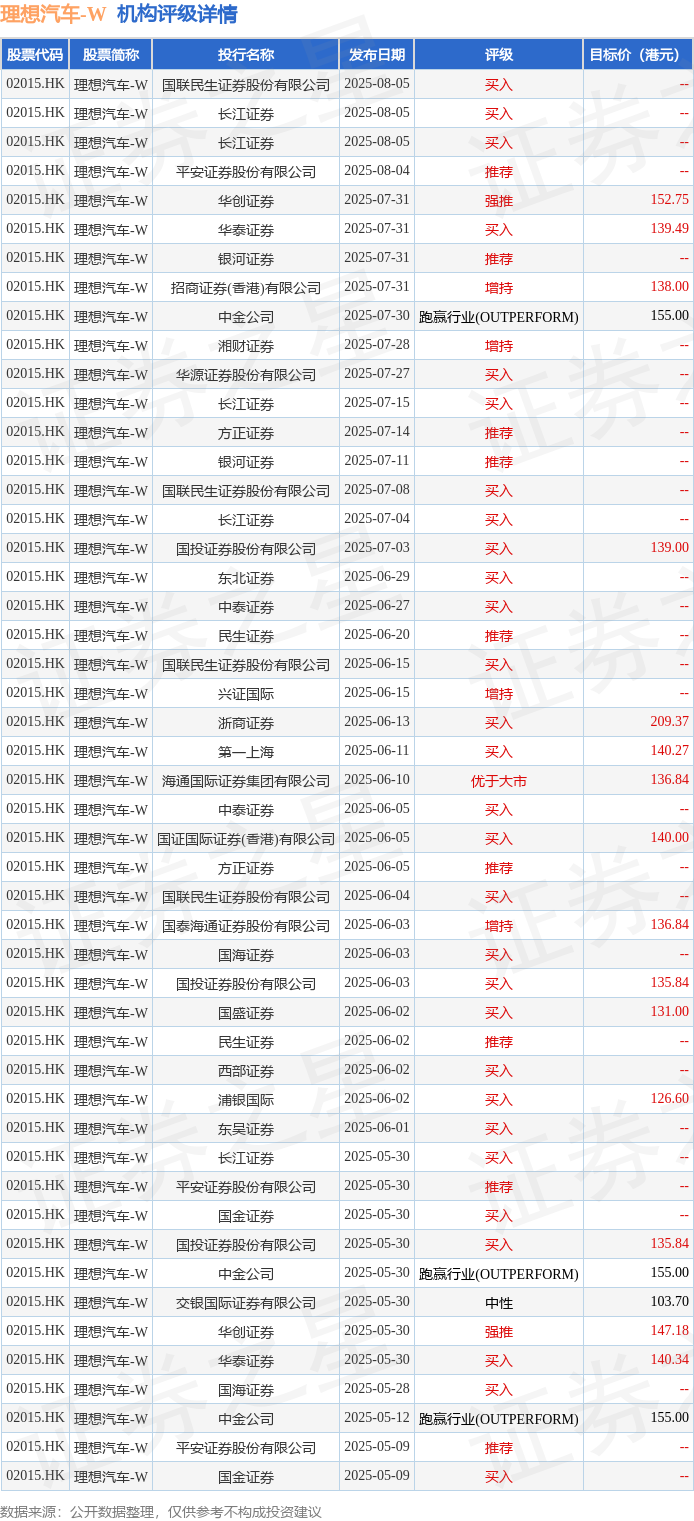The image size is (694, 1521).
Task: Select the target price 139.49
Action: click(669, 229)
